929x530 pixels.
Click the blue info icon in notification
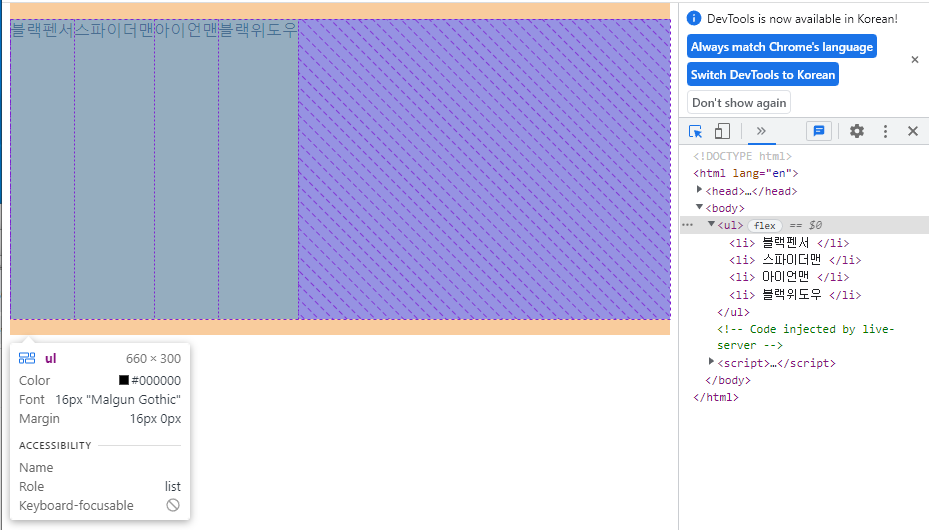[694, 18]
